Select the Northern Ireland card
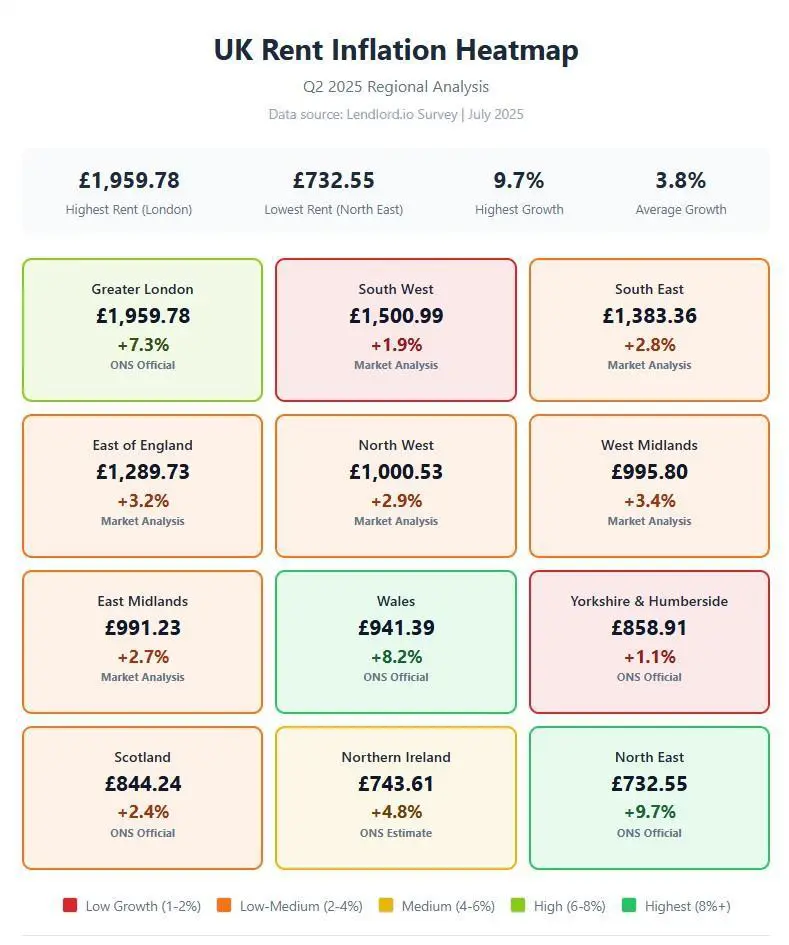Screen dimensions: 789x945 pos(396,797)
